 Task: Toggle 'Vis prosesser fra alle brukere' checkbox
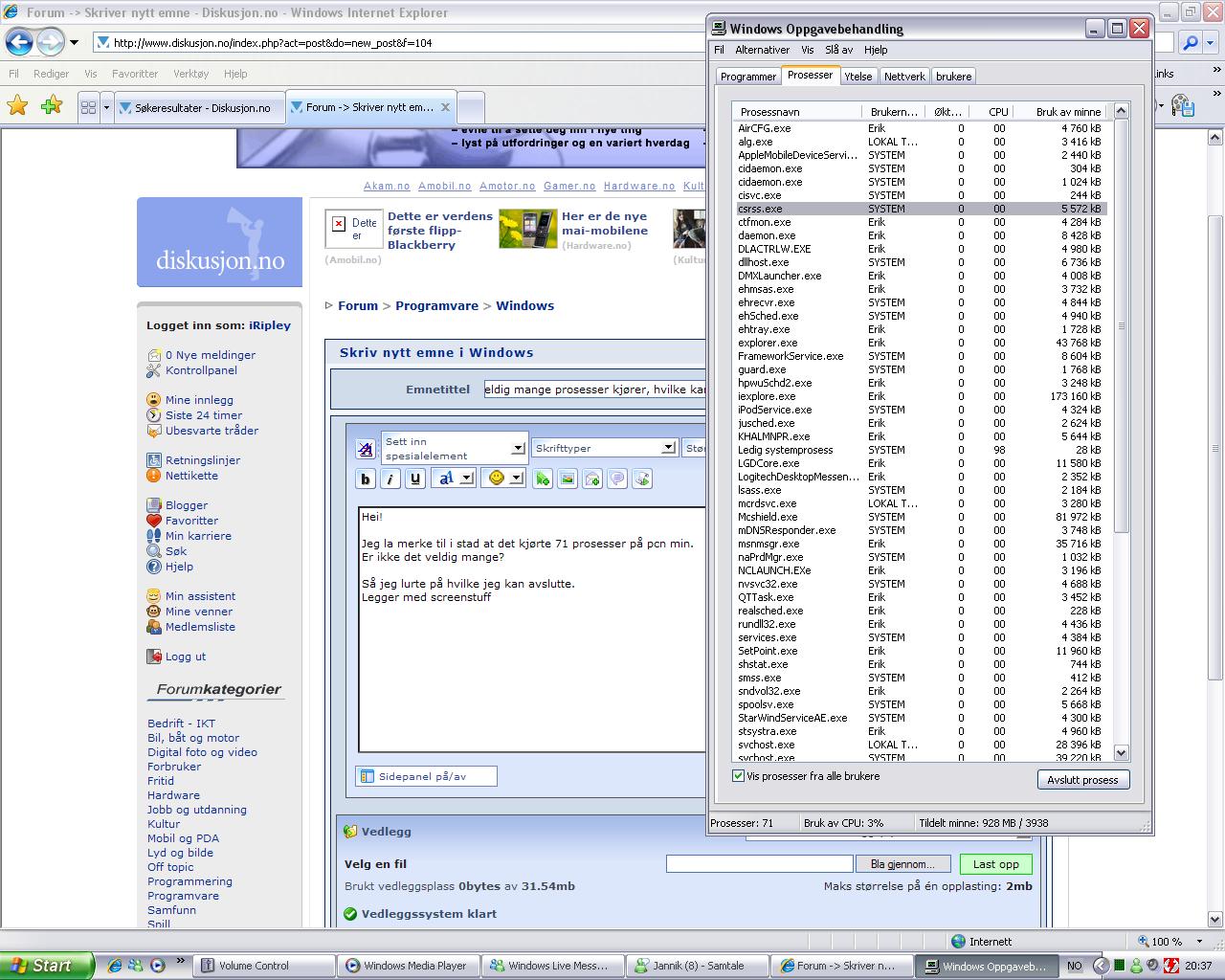click(x=738, y=776)
